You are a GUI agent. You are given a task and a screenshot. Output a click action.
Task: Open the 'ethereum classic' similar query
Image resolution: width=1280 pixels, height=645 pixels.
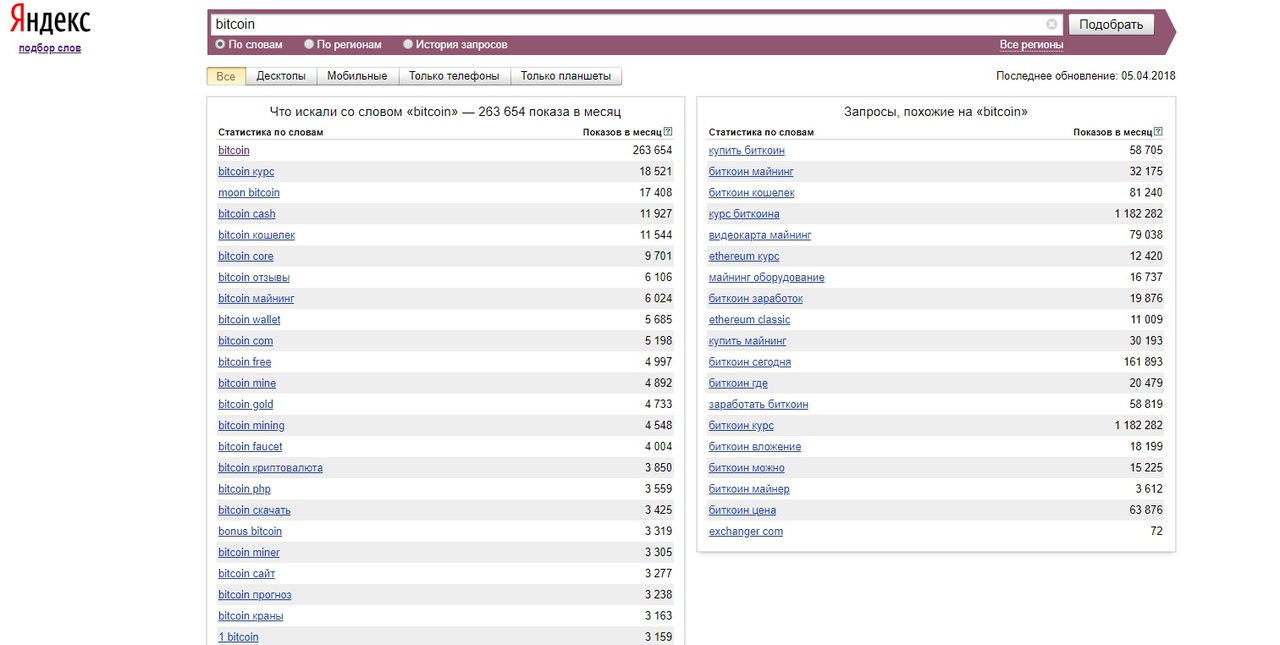749,320
